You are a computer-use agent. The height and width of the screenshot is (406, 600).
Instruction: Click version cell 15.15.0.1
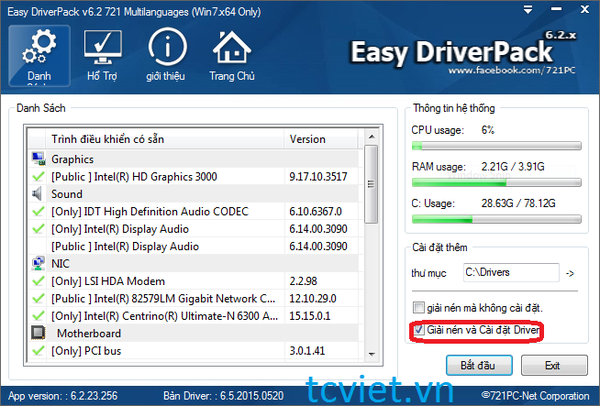310,316
